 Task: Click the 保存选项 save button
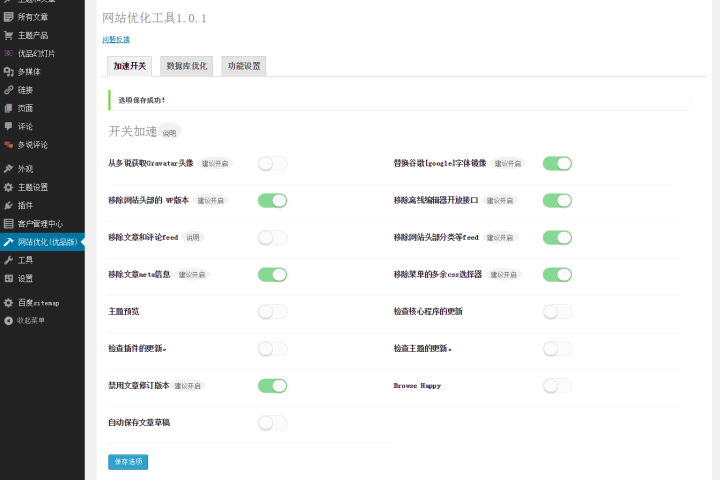pos(128,462)
